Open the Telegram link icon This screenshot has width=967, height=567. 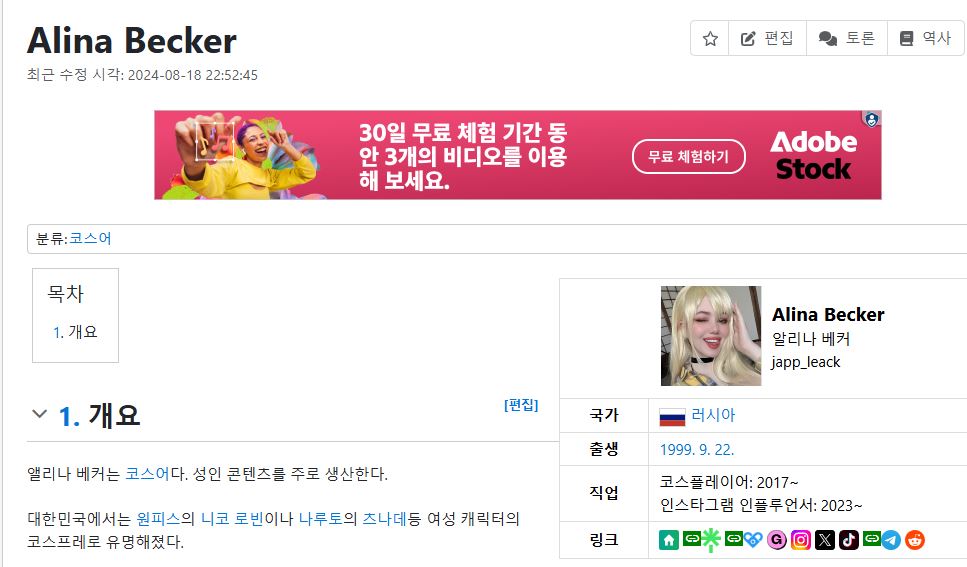tap(891, 540)
